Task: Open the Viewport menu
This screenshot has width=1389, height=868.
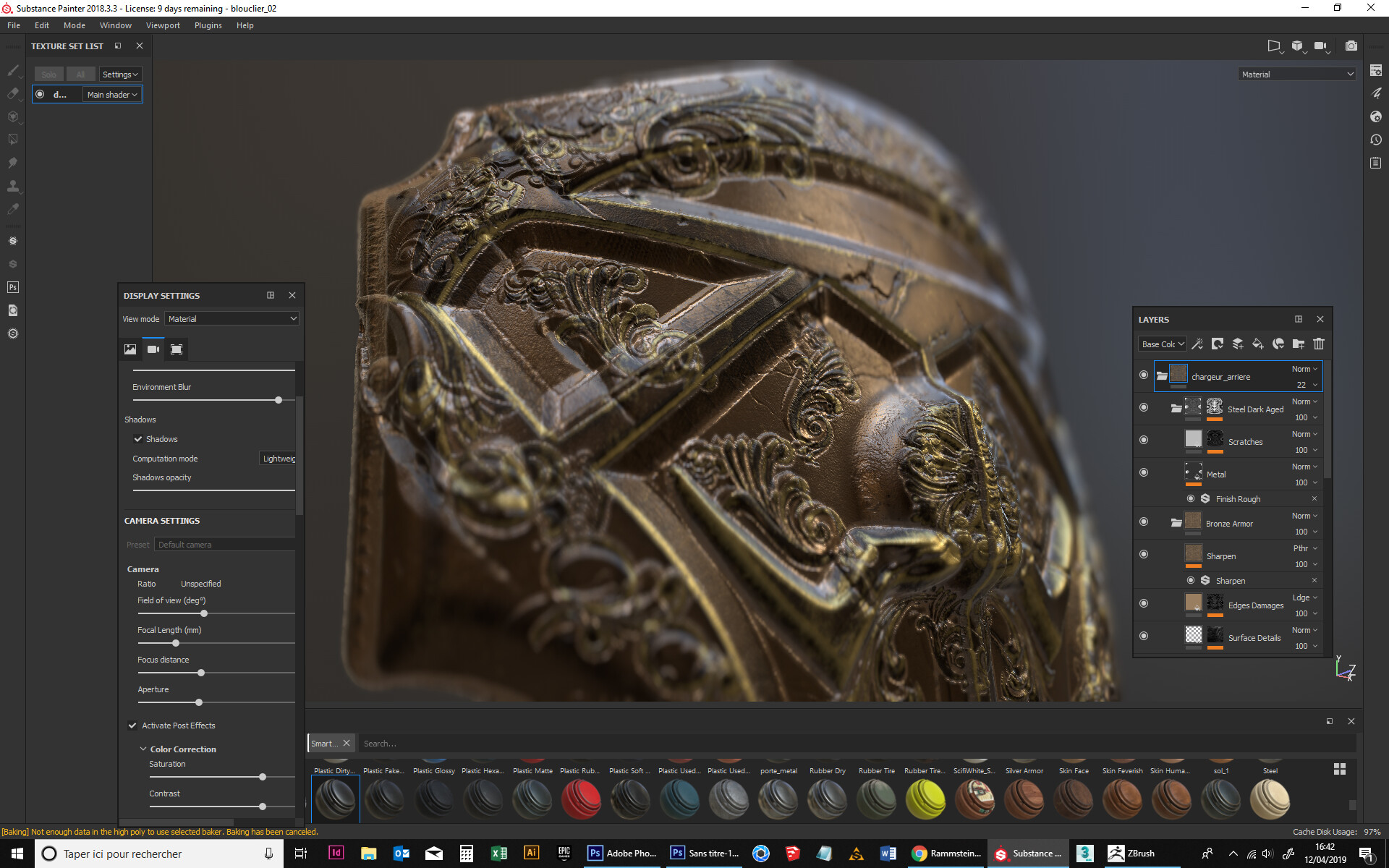Action: [x=163, y=25]
